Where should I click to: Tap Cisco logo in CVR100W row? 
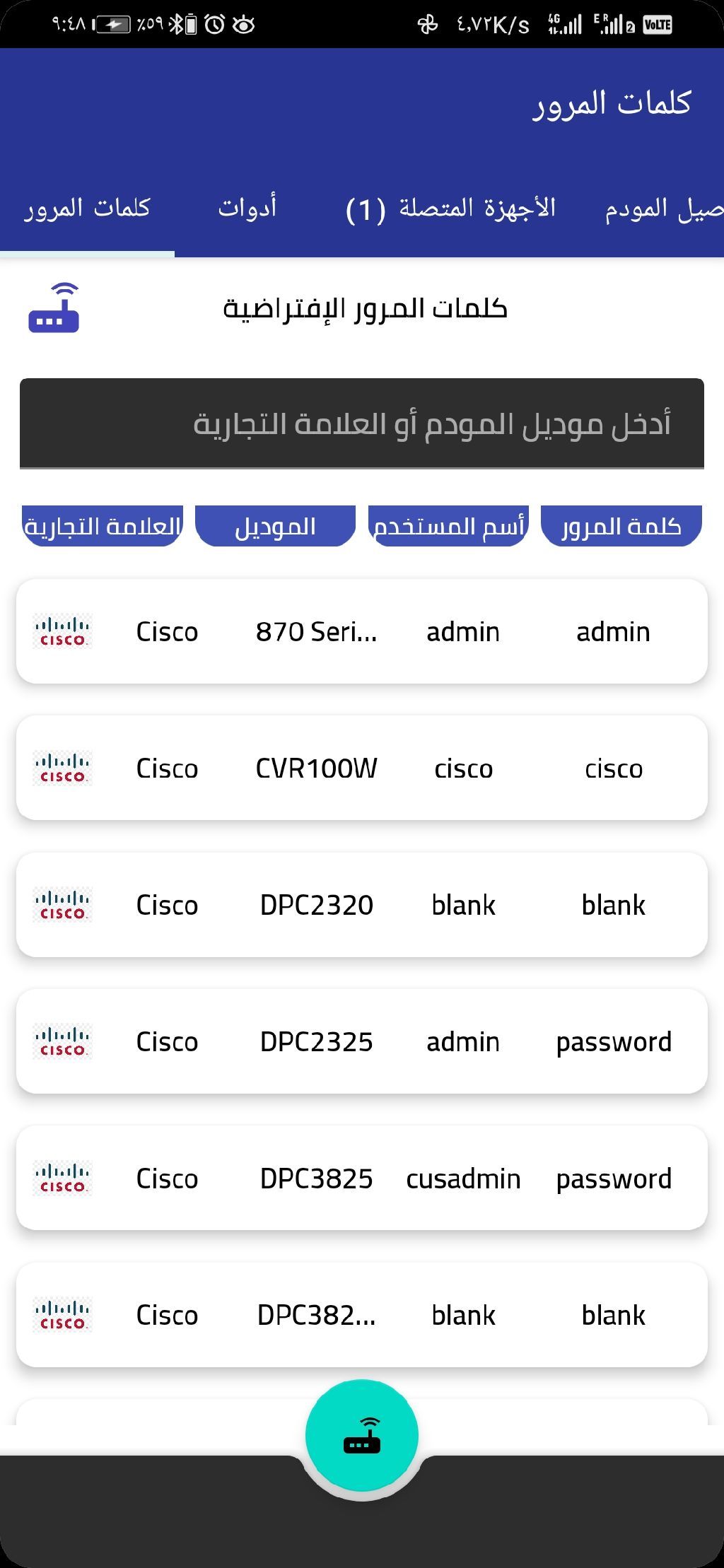tap(63, 768)
